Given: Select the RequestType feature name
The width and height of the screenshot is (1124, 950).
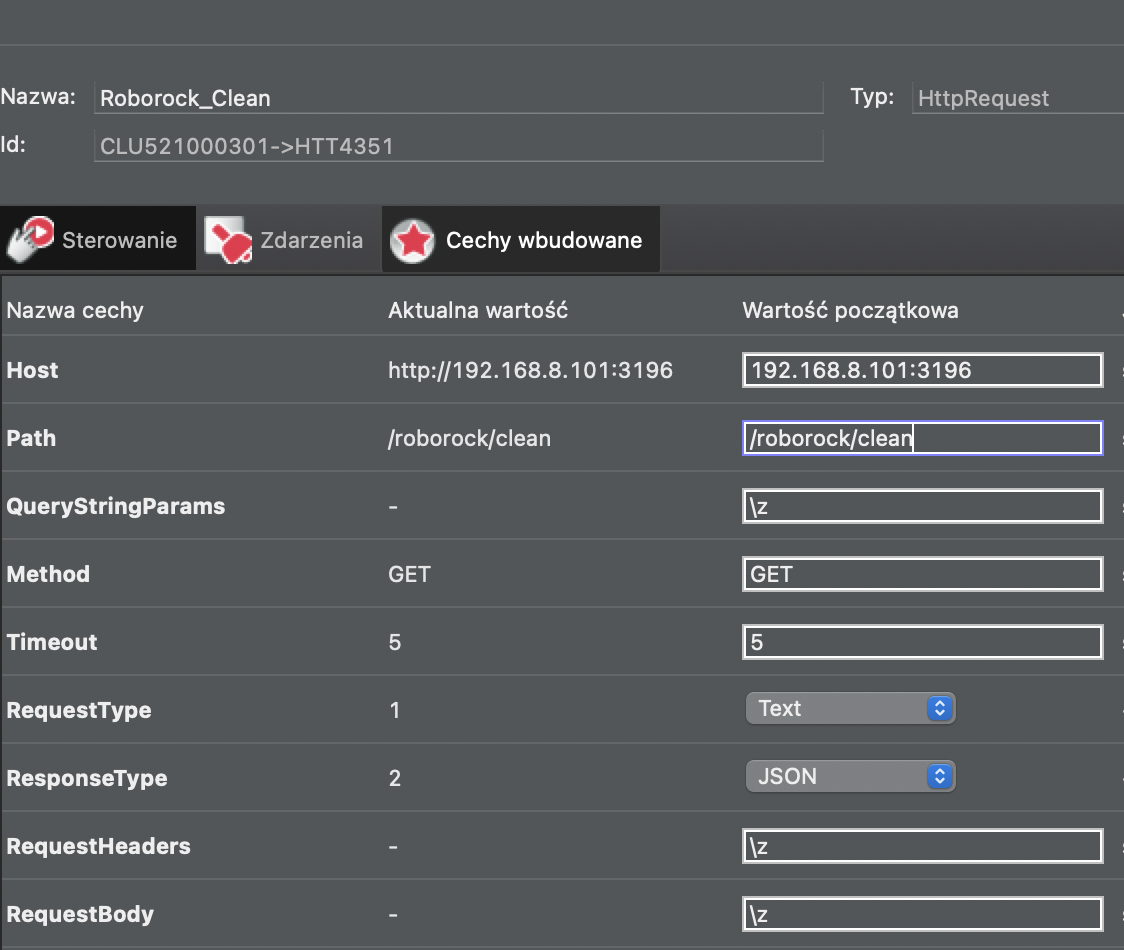Looking at the screenshot, I should coord(79,710).
